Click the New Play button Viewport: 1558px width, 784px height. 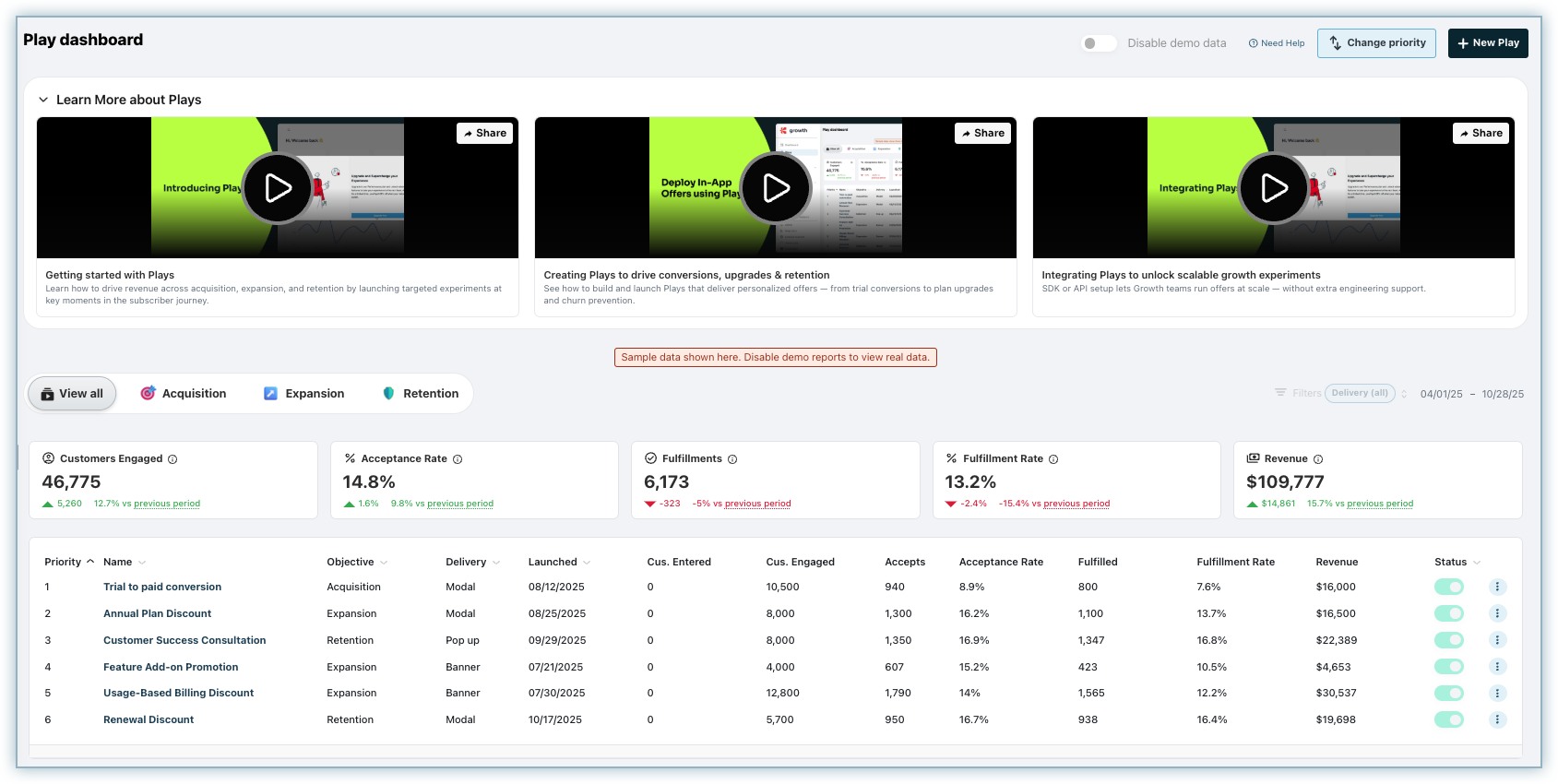(1487, 43)
